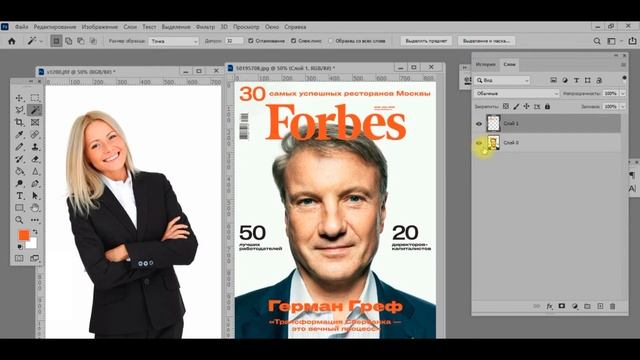This screenshot has height=360, width=640.
Task: Click the Выделить предмет button
Action: pos(426,41)
